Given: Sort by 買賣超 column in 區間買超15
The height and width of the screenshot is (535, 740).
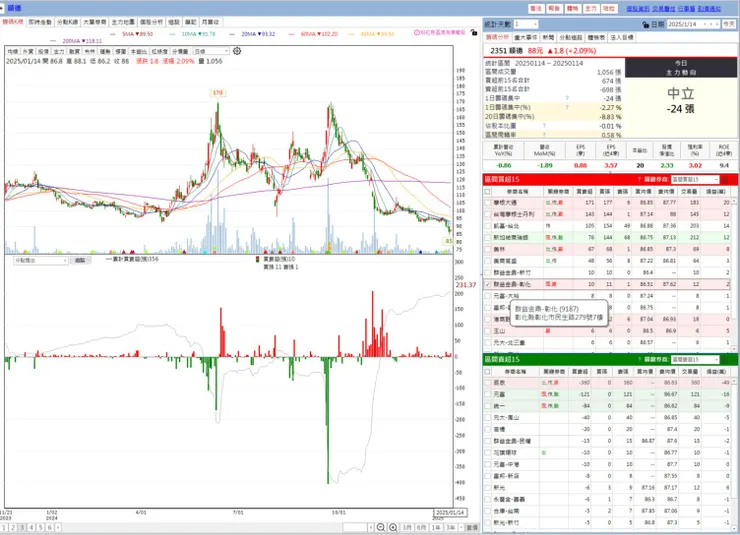Looking at the screenshot, I should 584,192.
